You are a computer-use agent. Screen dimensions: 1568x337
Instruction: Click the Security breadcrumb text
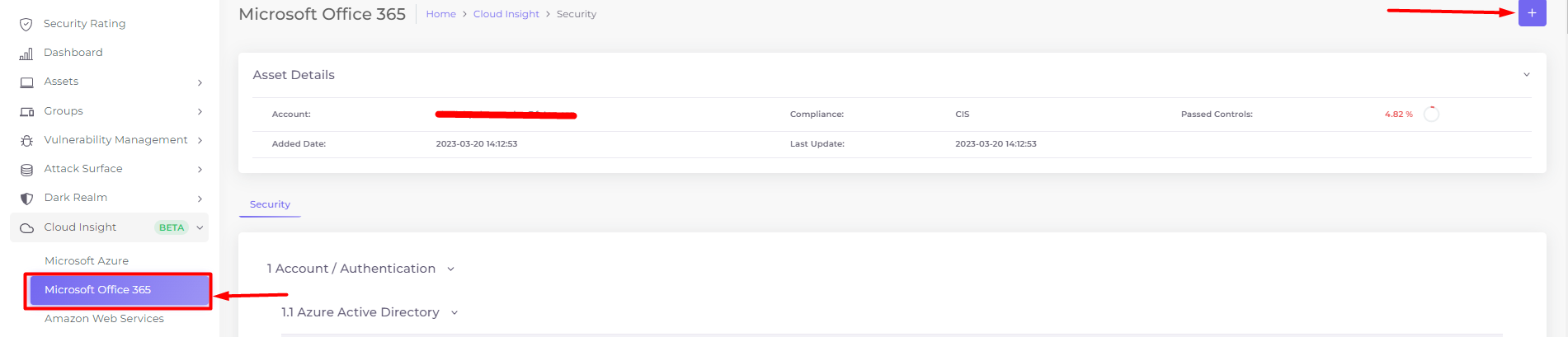click(x=577, y=14)
